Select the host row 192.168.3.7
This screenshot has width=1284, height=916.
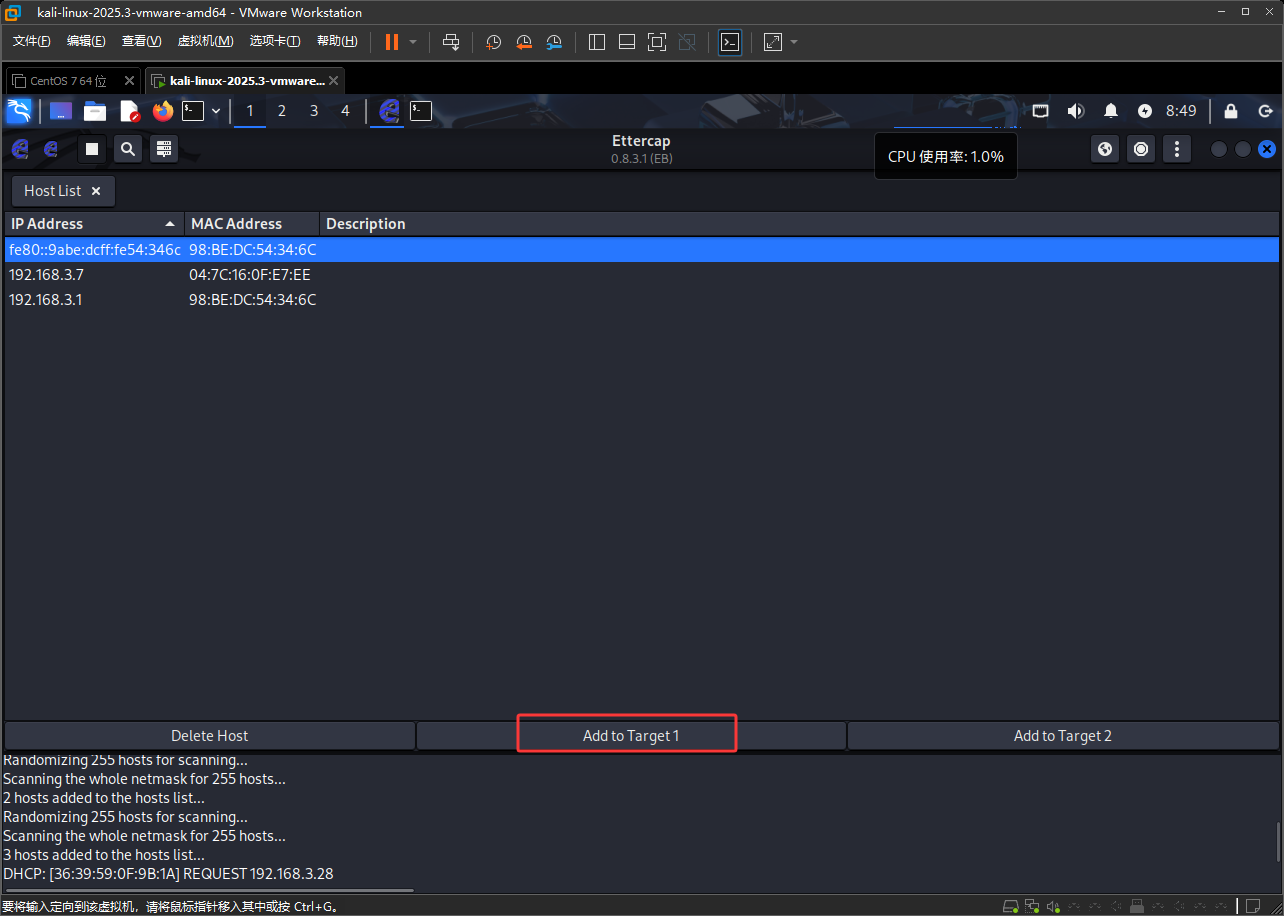pos(642,275)
